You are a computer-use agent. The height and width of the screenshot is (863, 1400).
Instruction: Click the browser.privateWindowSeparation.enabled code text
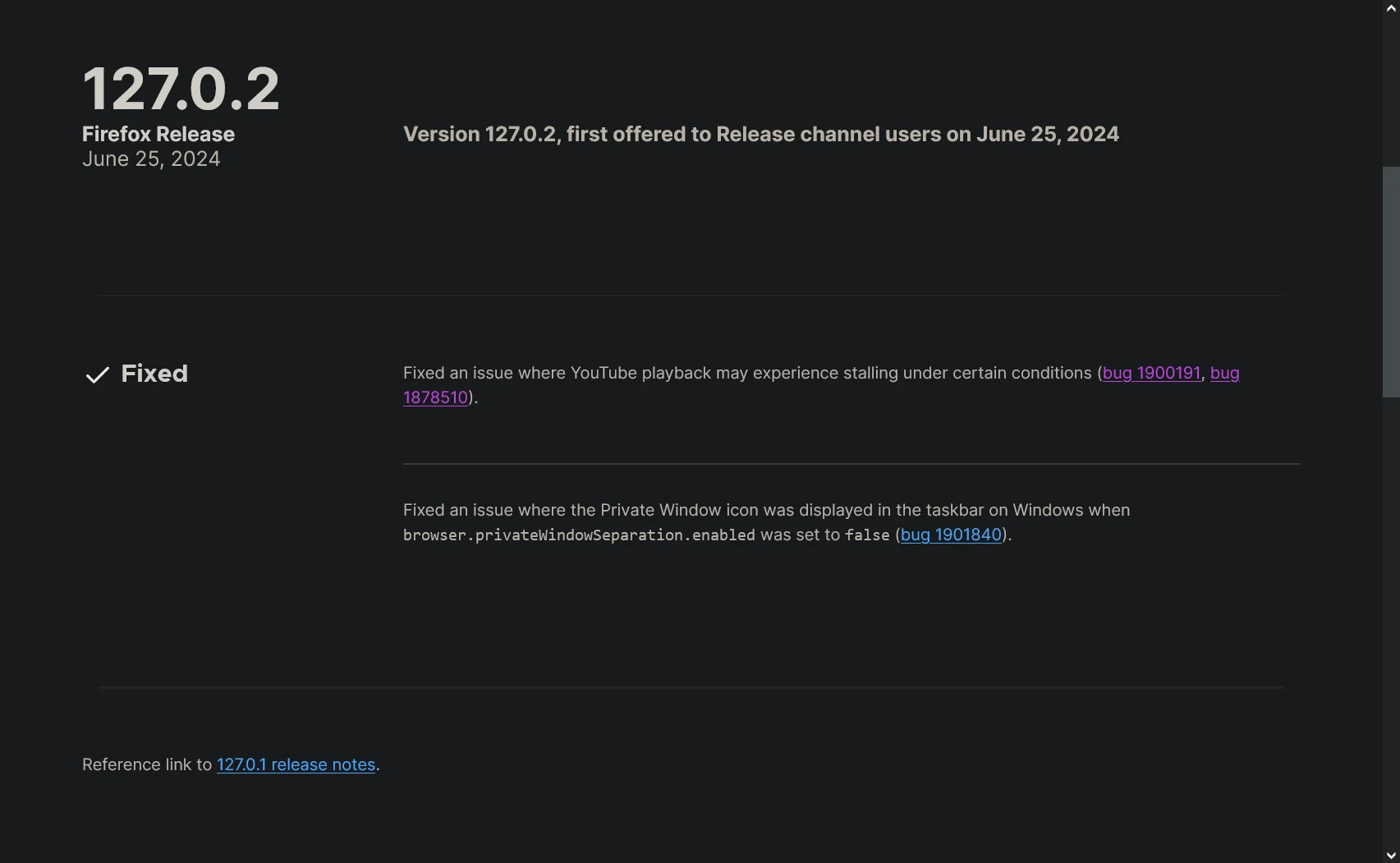click(579, 535)
